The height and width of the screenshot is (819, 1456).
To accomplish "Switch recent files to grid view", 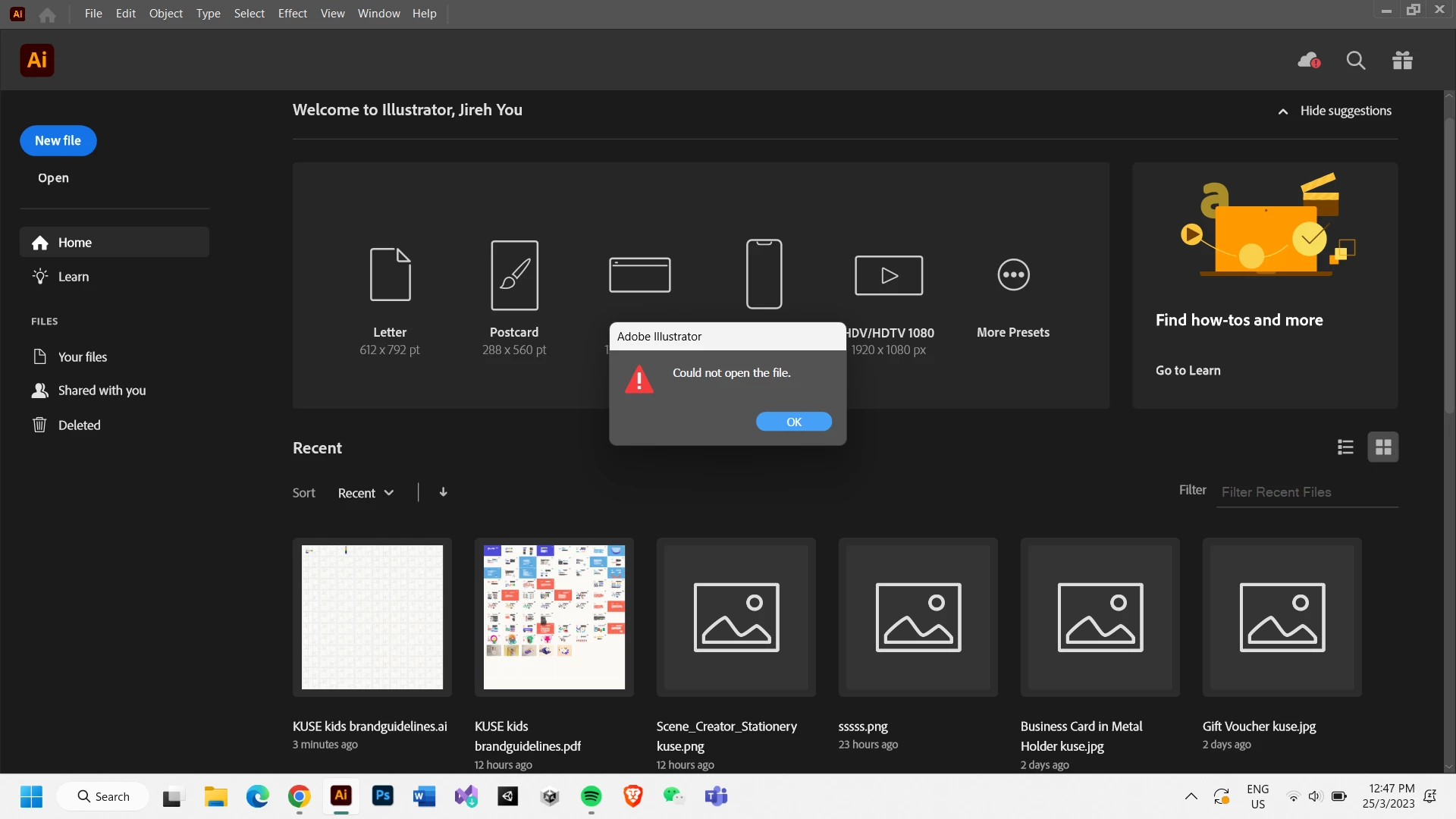I will point(1383,447).
